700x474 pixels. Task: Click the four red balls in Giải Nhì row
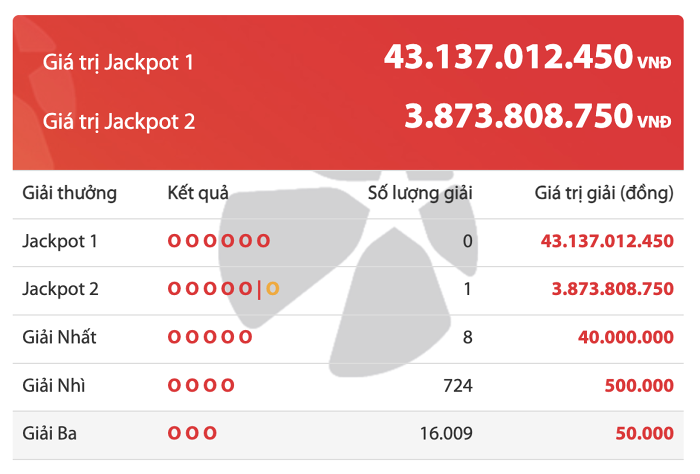pos(201,385)
